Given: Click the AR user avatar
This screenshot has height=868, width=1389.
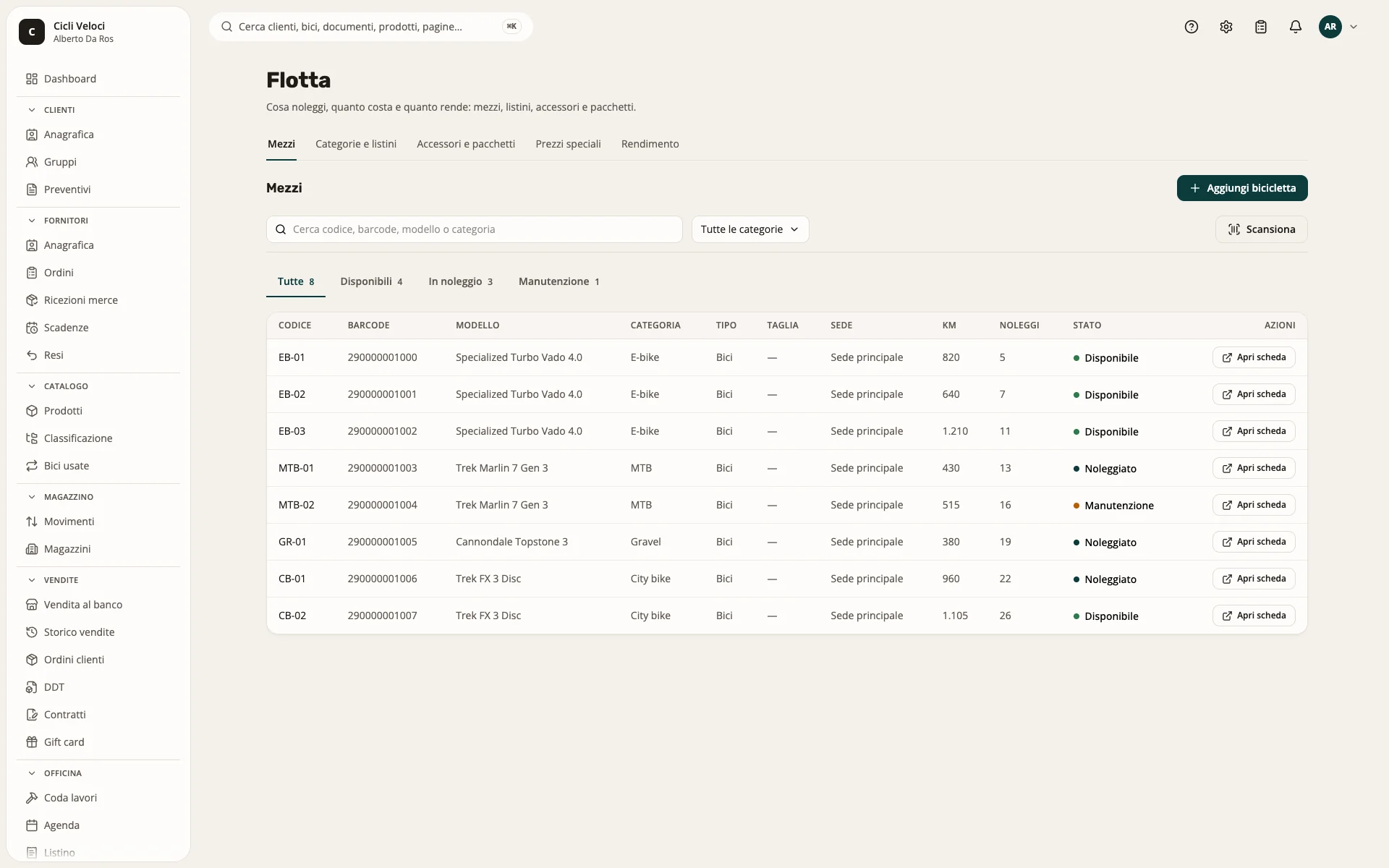Looking at the screenshot, I should coord(1330,27).
